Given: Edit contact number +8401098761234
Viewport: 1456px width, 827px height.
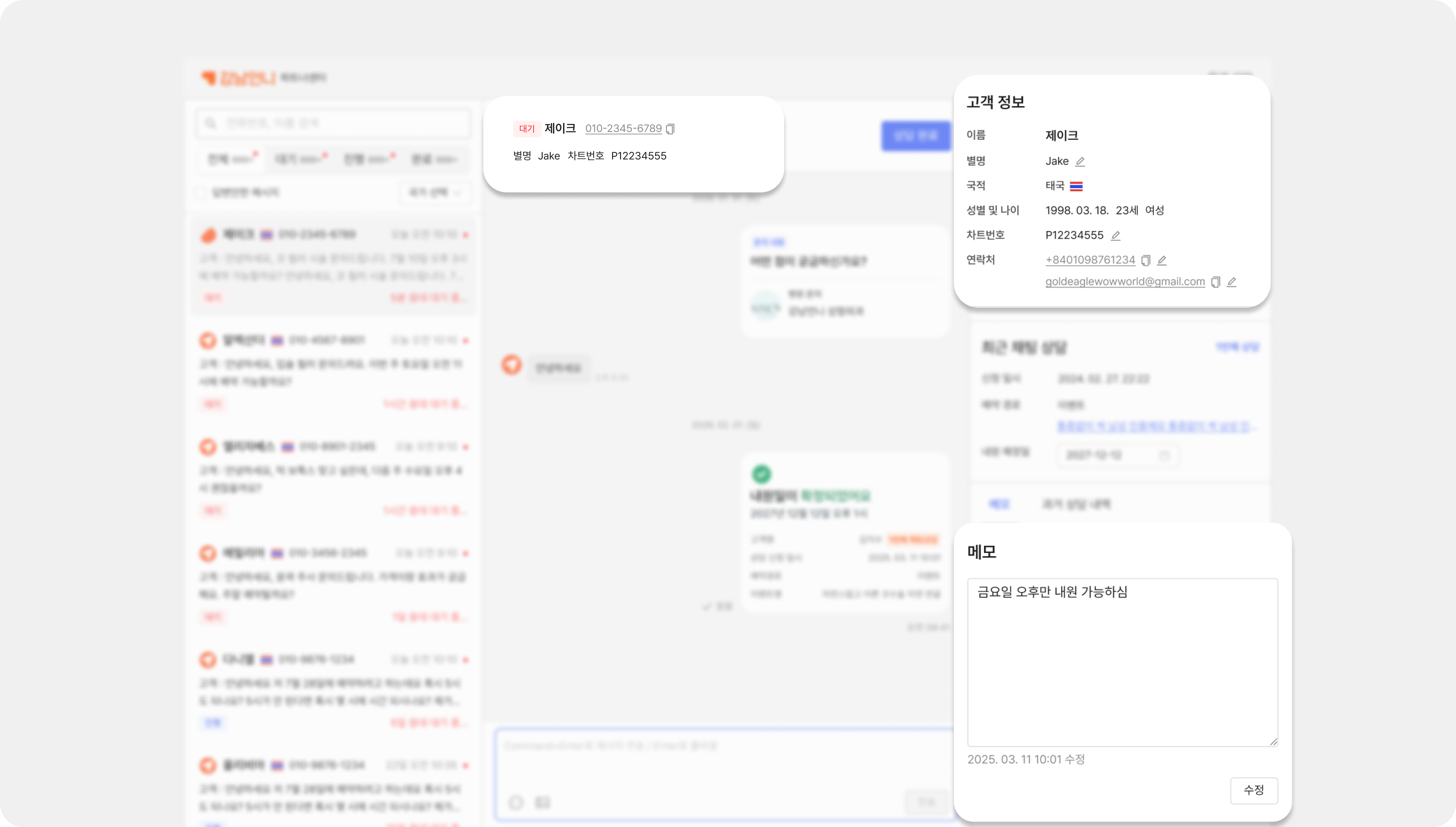Looking at the screenshot, I should coord(1162,261).
